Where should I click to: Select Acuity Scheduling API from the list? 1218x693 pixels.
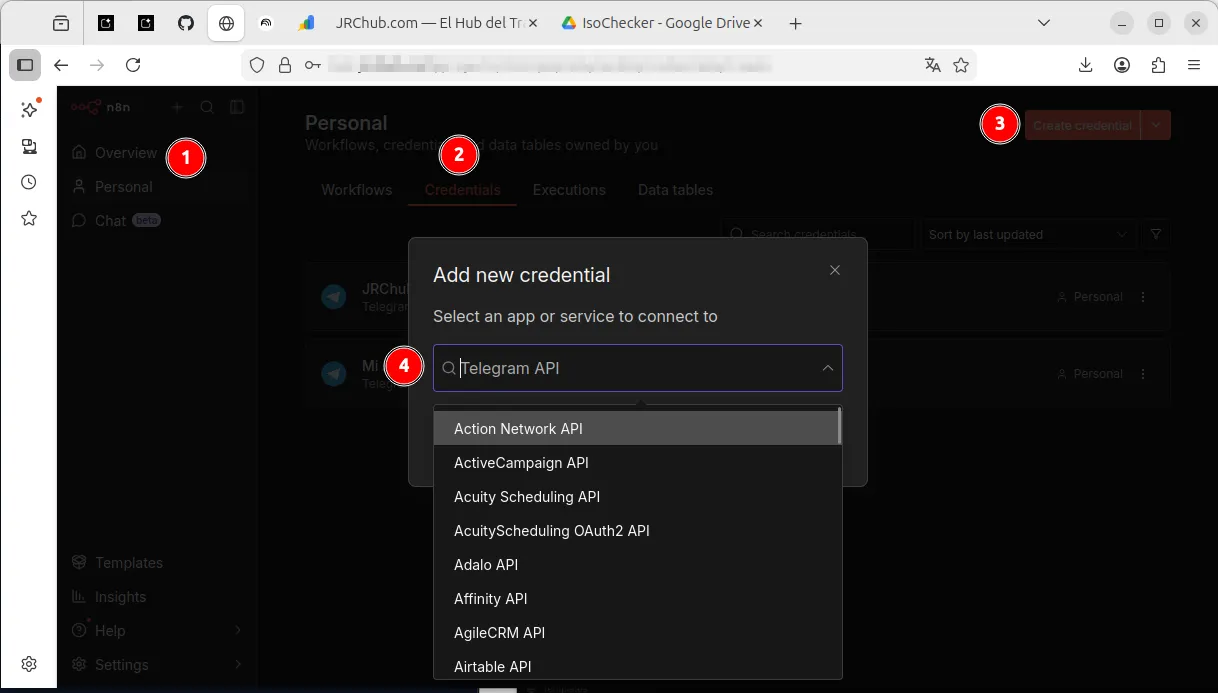click(637, 496)
